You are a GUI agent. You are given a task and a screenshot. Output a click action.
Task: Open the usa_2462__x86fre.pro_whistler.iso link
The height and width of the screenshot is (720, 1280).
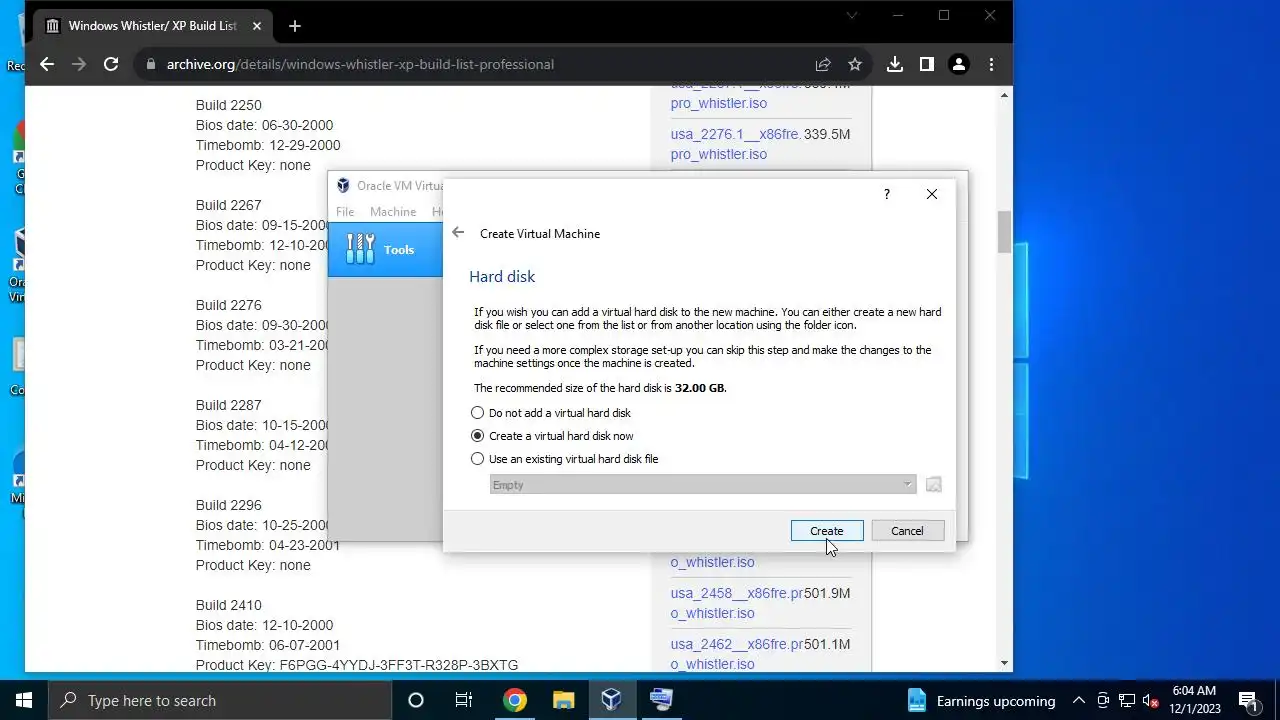coord(737,654)
